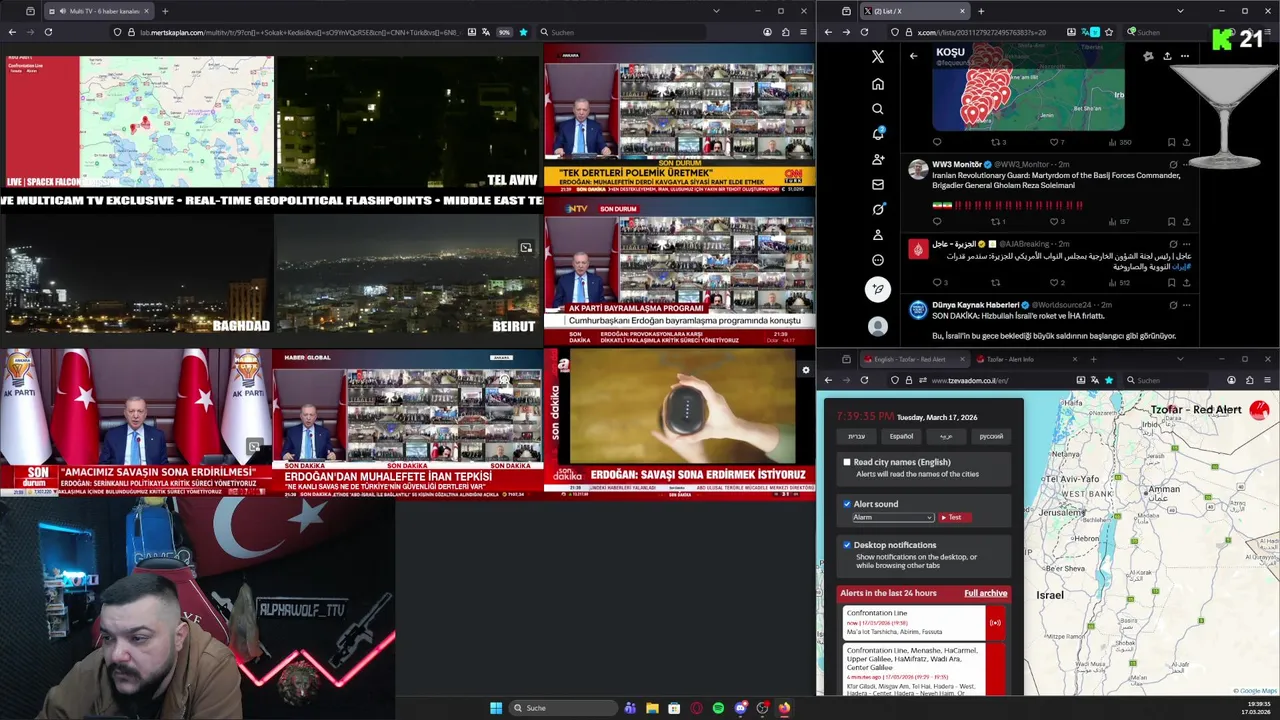Reload the Tzofar Red Alert page

(864, 380)
